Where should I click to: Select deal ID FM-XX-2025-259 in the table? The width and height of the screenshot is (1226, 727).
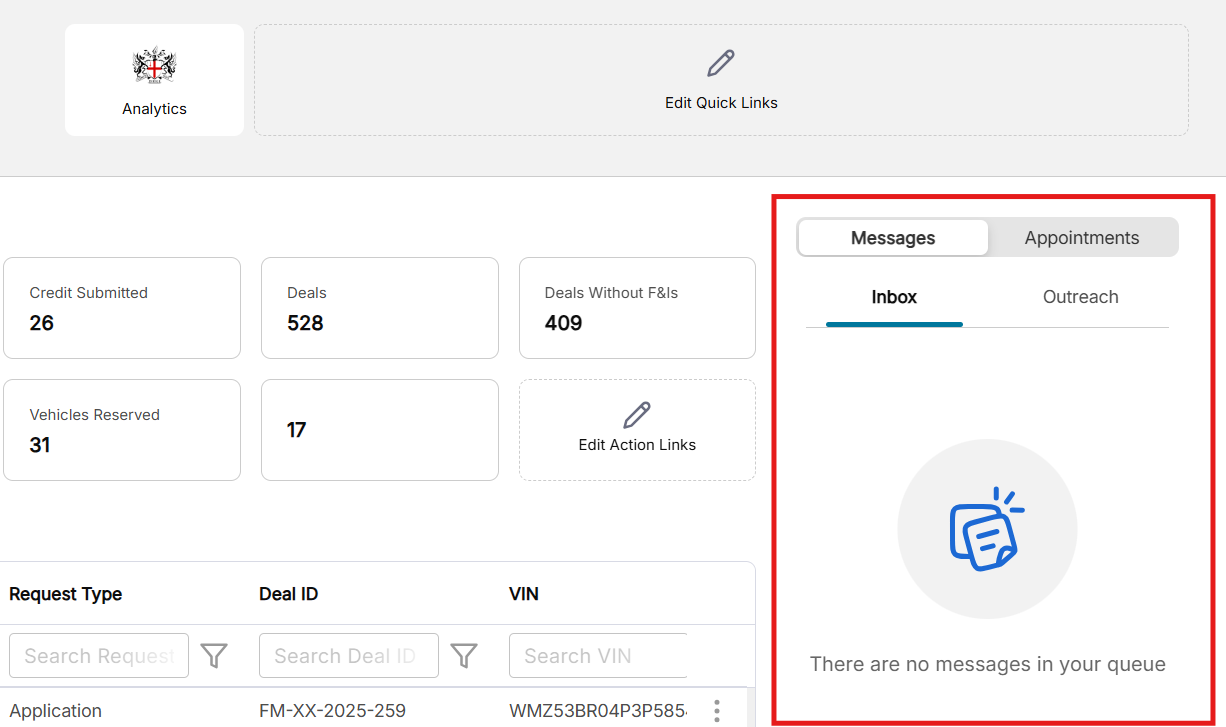coord(332,711)
